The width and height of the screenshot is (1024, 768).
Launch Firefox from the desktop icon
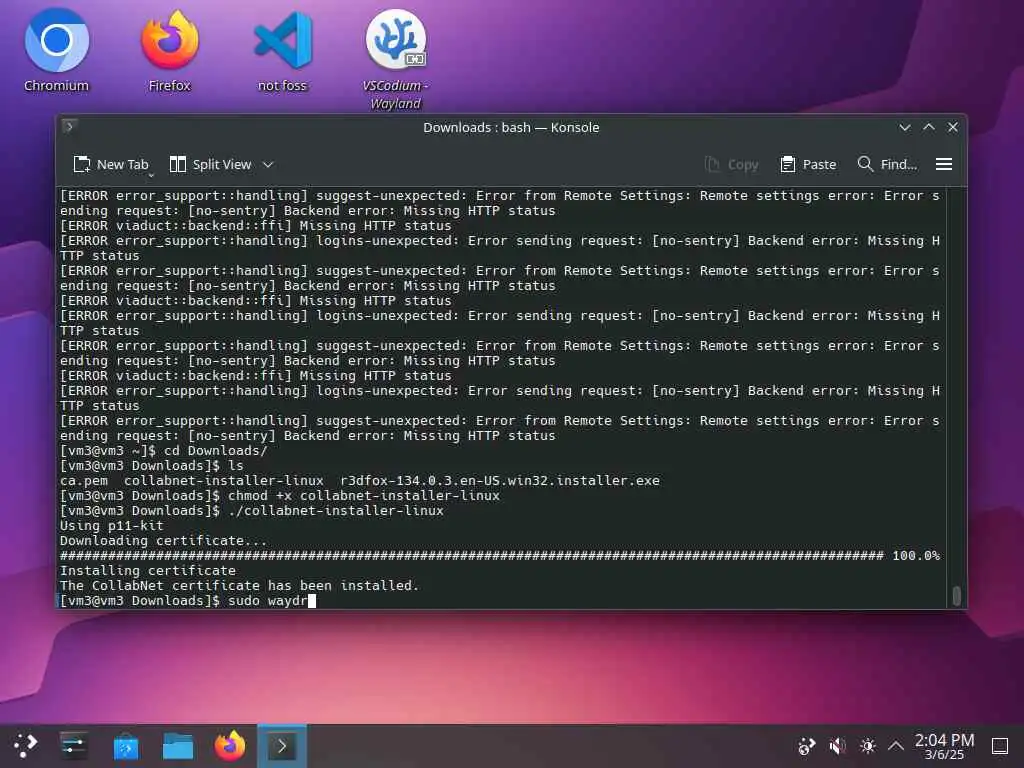169,50
